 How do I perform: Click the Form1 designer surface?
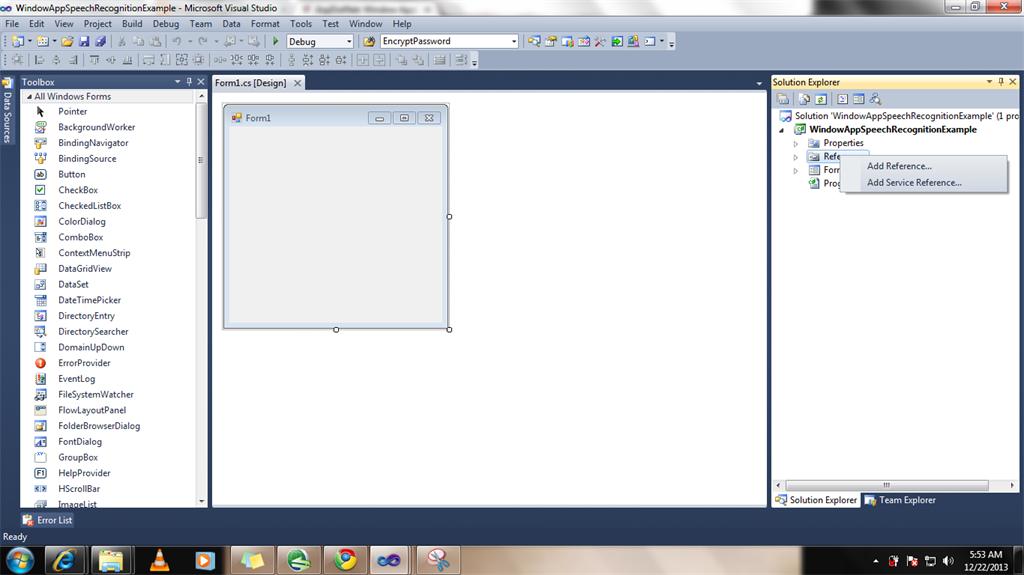pyautogui.click(x=336, y=225)
